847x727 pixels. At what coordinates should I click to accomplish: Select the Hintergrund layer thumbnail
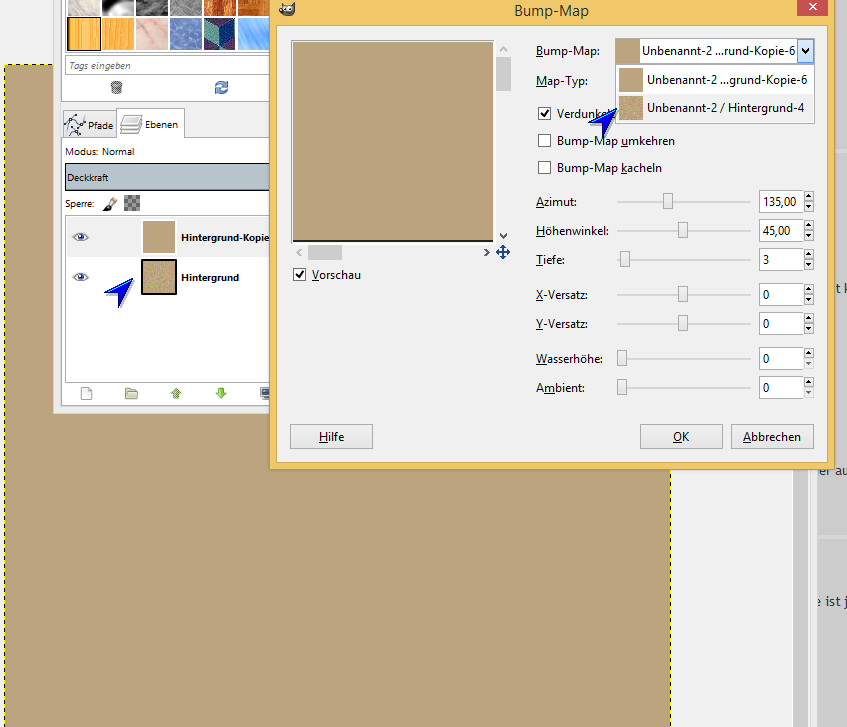159,277
